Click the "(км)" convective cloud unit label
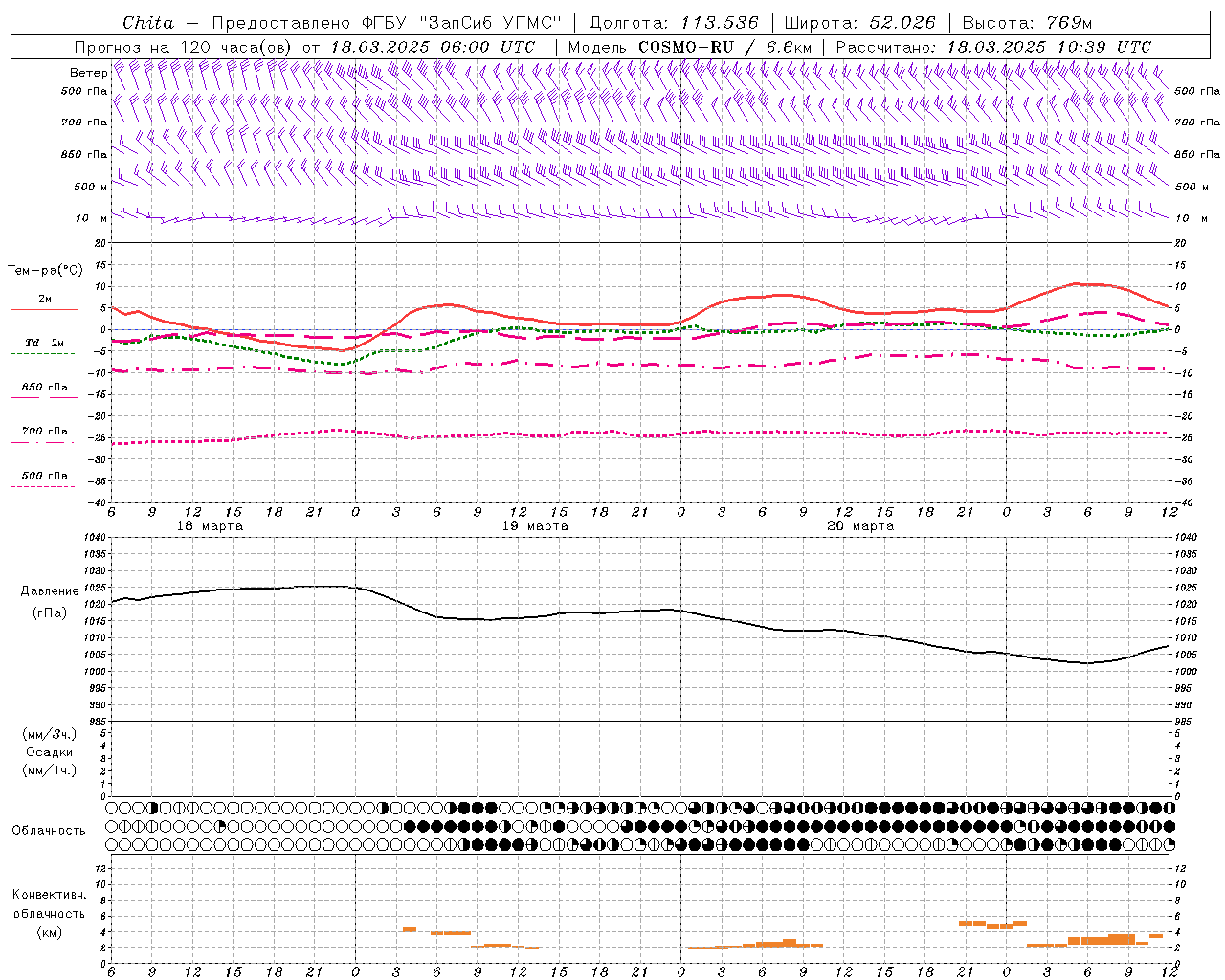 [x=50, y=932]
